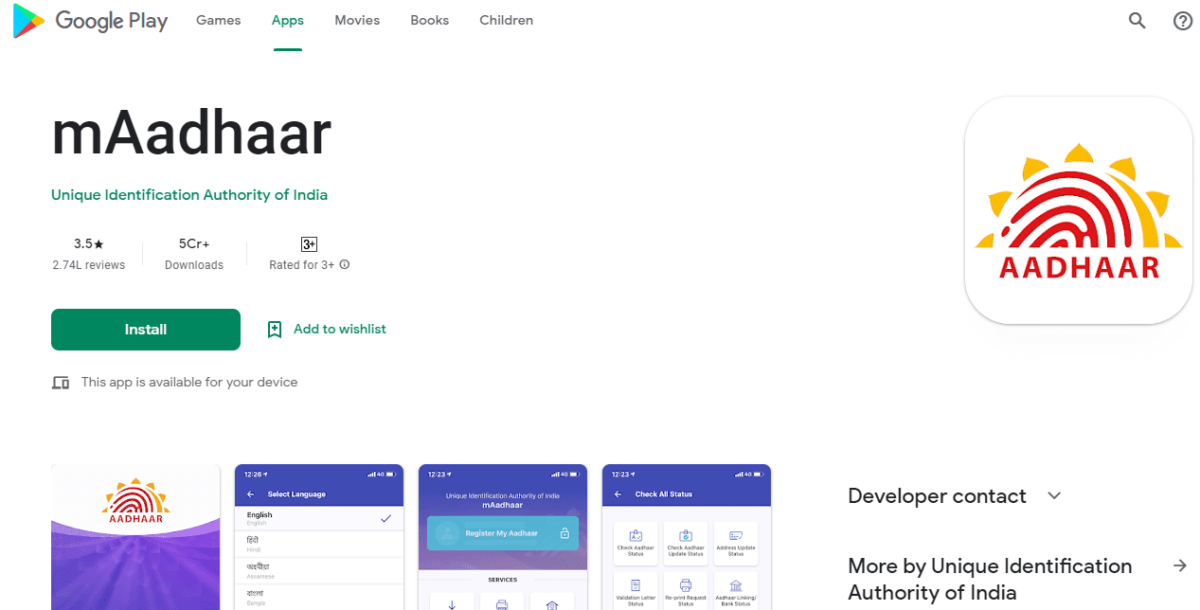This screenshot has width=1200, height=610.
Task: Expand the Developer contact section
Action: [1054, 496]
